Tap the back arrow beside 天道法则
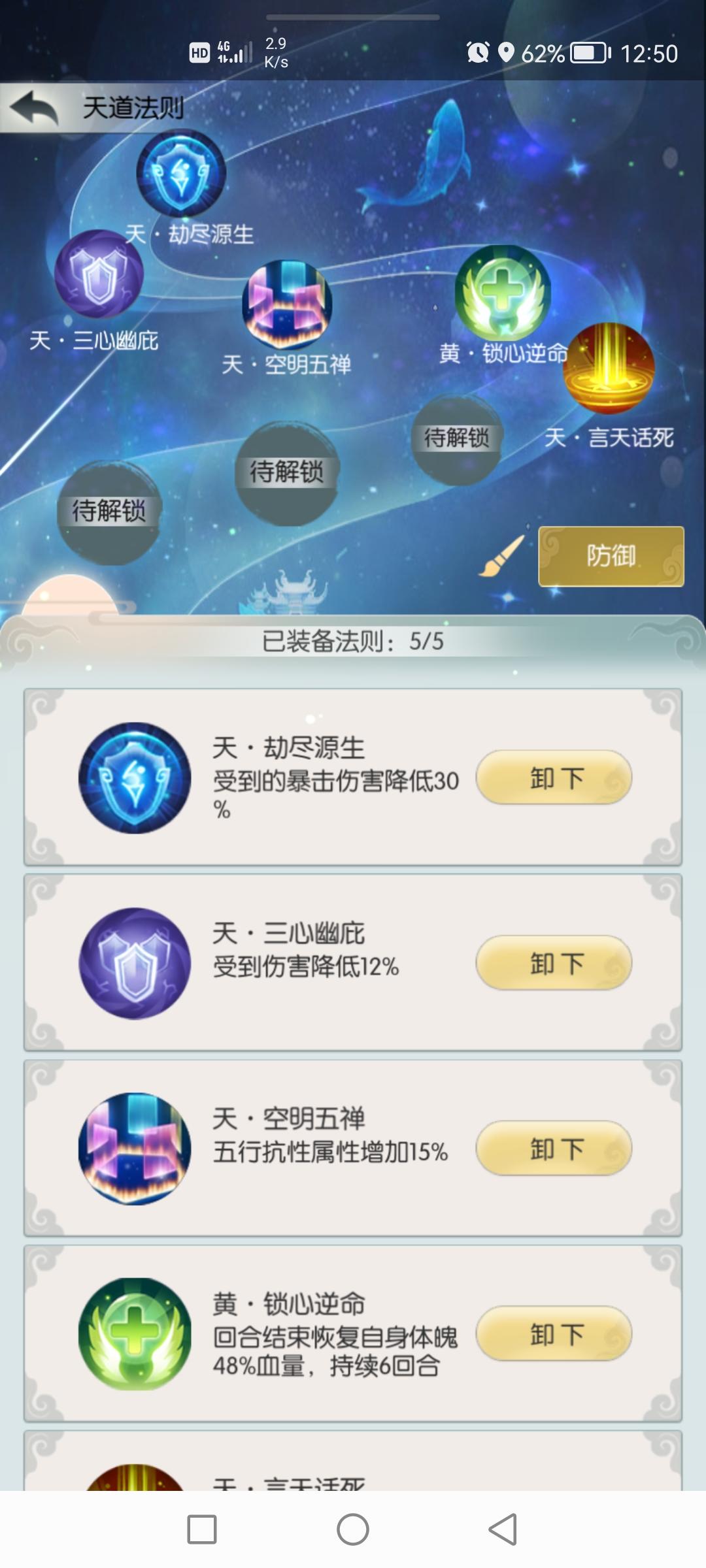Image resolution: width=706 pixels, height=1568 pixels. pos(34,108)
